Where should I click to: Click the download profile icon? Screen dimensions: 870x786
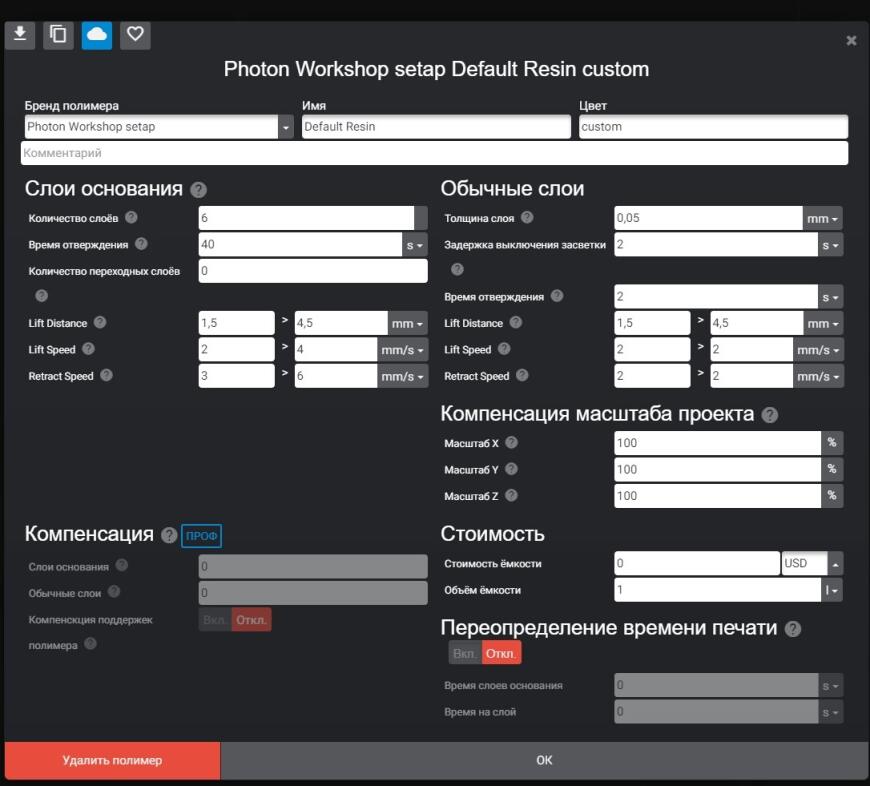click(20, 36)
